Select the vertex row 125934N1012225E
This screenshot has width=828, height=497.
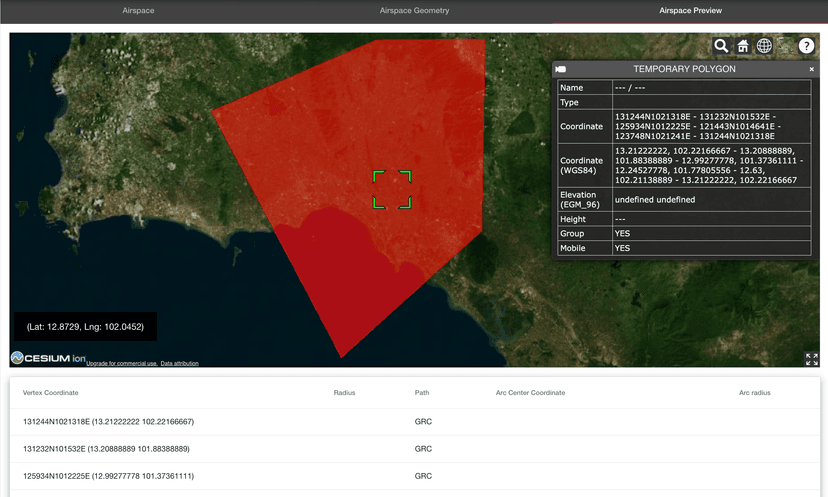click(x=108, y=476)
